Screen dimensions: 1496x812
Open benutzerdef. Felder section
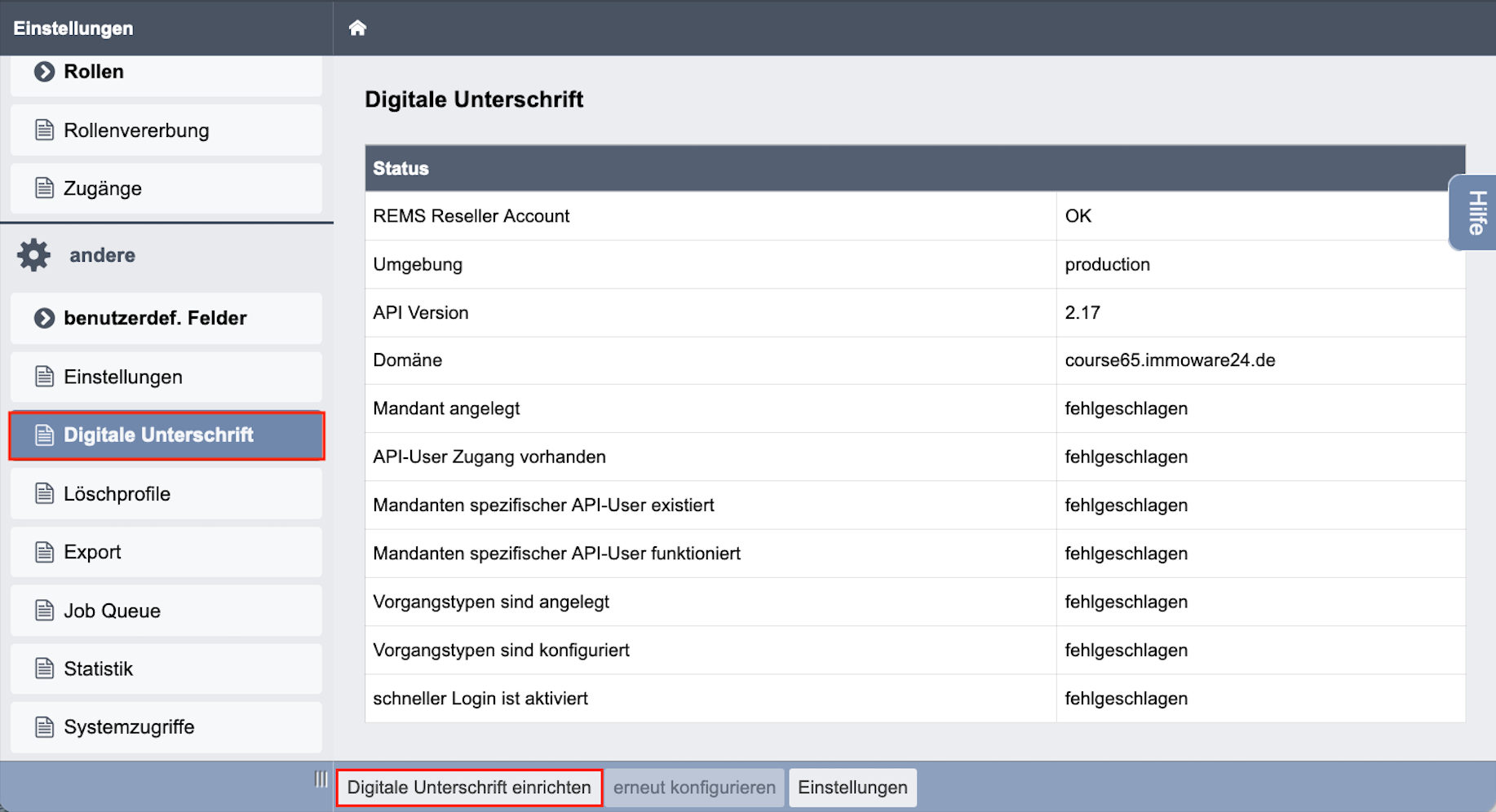tap(166, 318)
